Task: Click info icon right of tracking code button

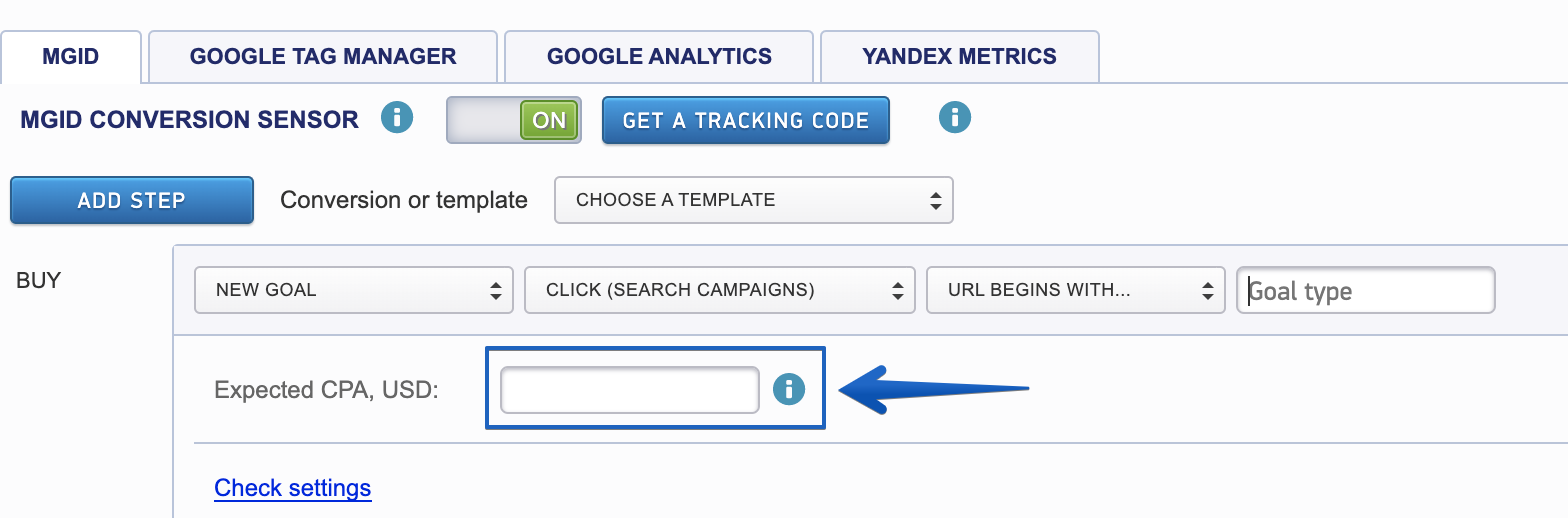Action: click(x=955, y=118)
